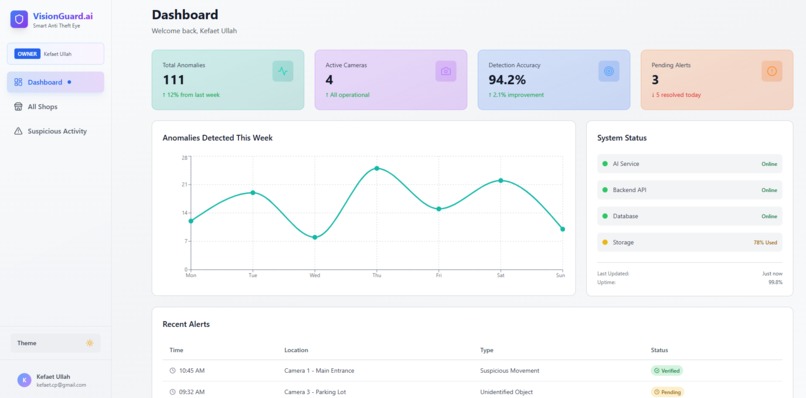Image resolution: width=806 pixels, height=398 pixels.
Task: Click the Backend API status row
Action: click(x=689, y=190)
